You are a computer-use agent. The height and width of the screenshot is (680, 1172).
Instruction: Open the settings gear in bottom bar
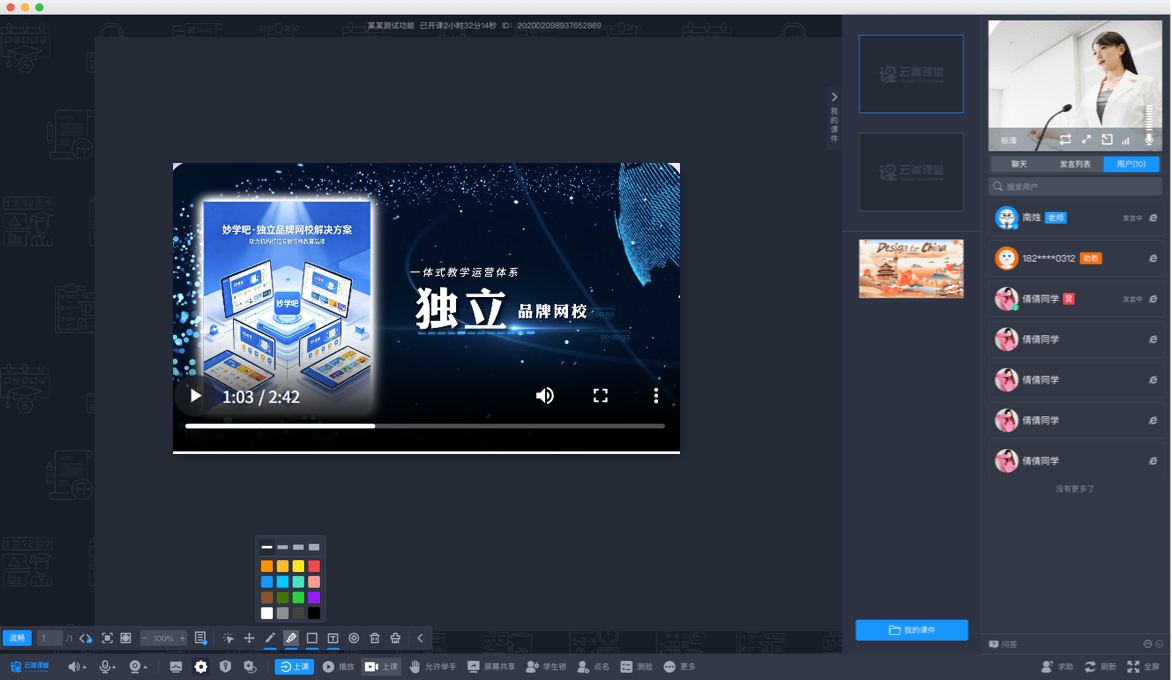(200, 667)
